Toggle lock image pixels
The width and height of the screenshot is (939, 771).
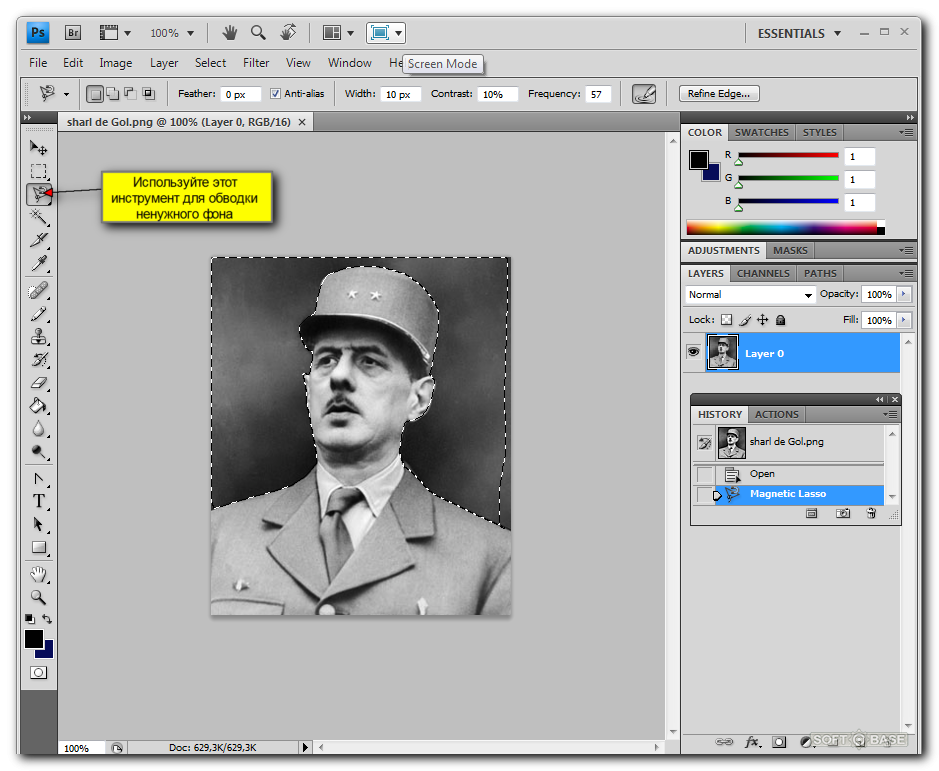(x=745, y=320)
